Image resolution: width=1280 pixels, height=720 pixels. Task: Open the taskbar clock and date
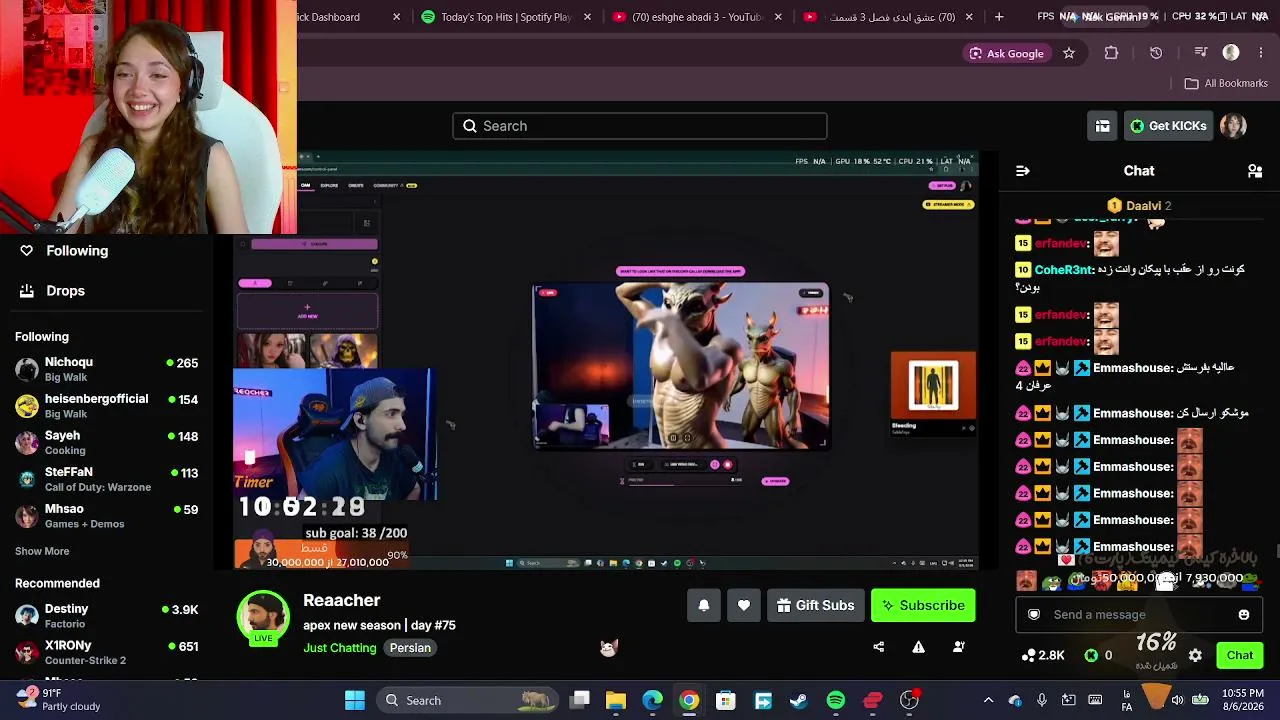[x=1242, y=700]
